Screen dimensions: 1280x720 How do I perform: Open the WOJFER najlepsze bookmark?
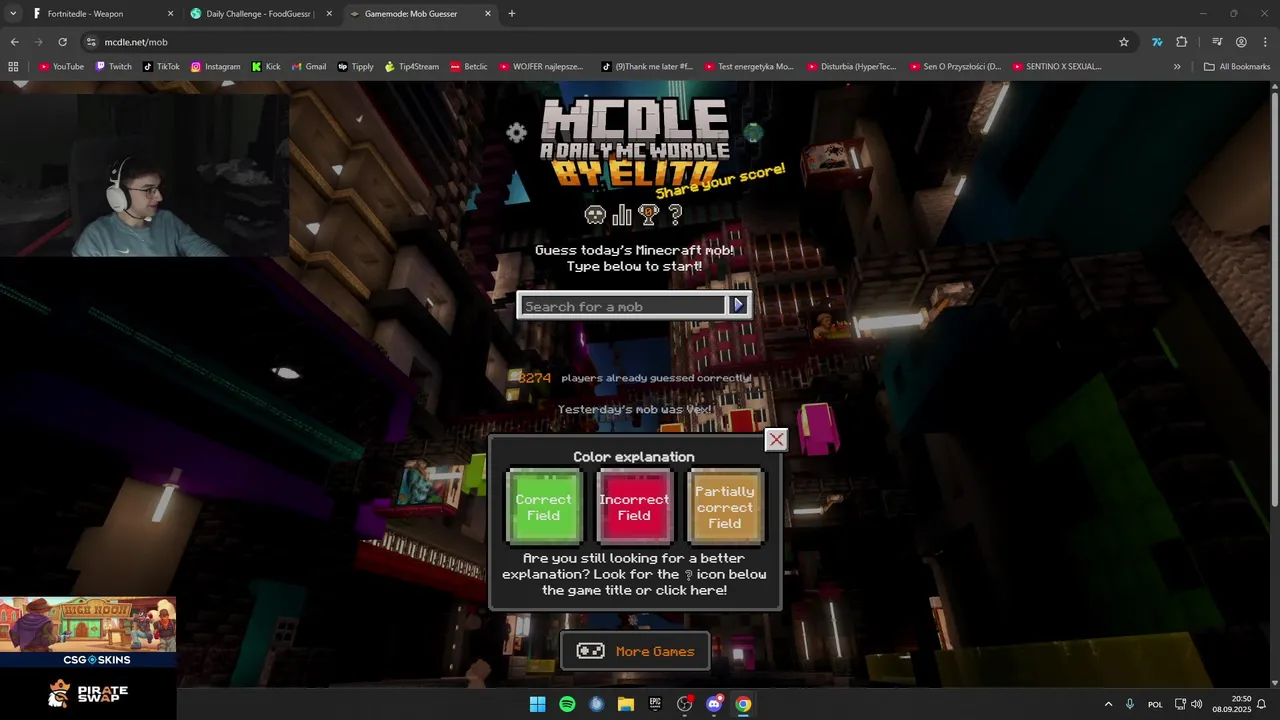[x=541, y=67]
